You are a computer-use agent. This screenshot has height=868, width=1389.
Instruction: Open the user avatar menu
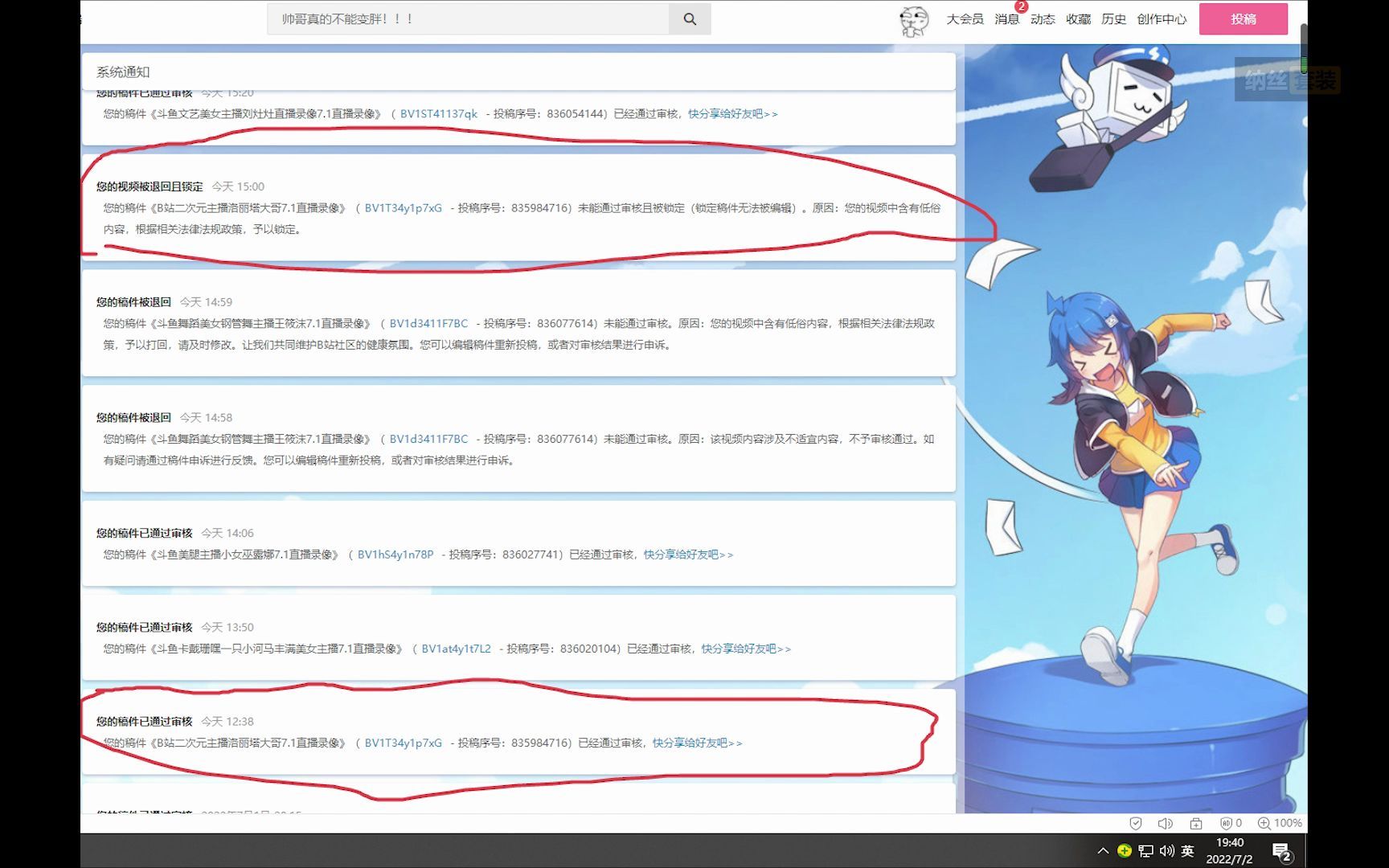click(x=914, y=21)
